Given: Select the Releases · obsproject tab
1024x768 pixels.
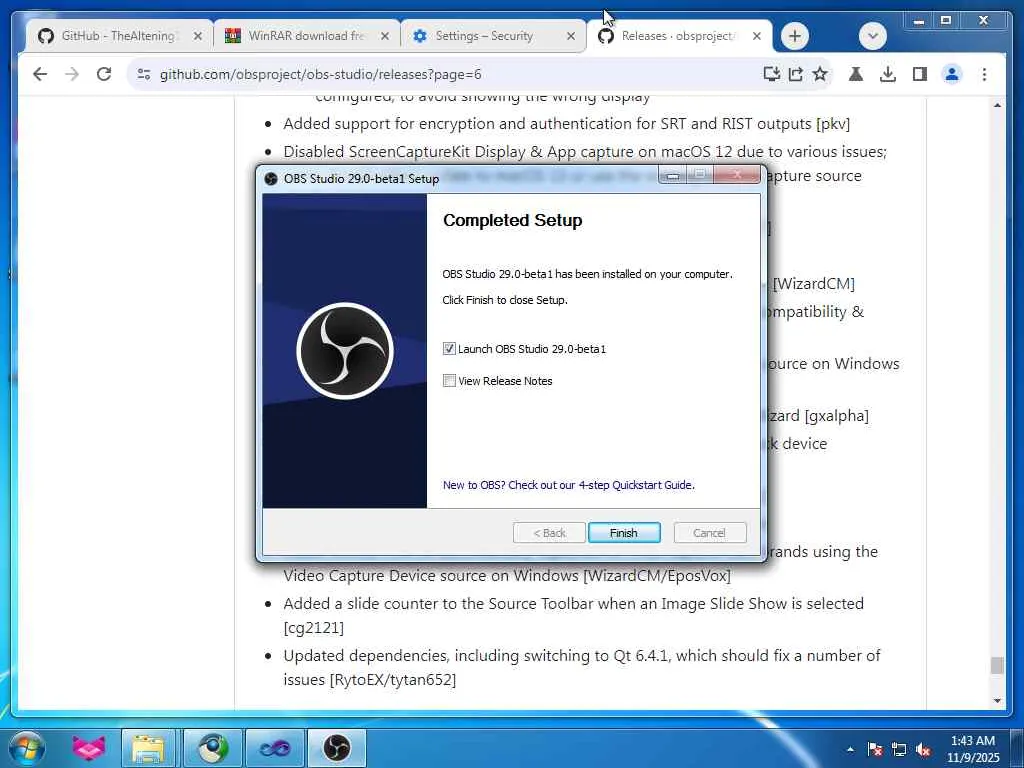Looking at the screenshot, I should pos(677,36).
